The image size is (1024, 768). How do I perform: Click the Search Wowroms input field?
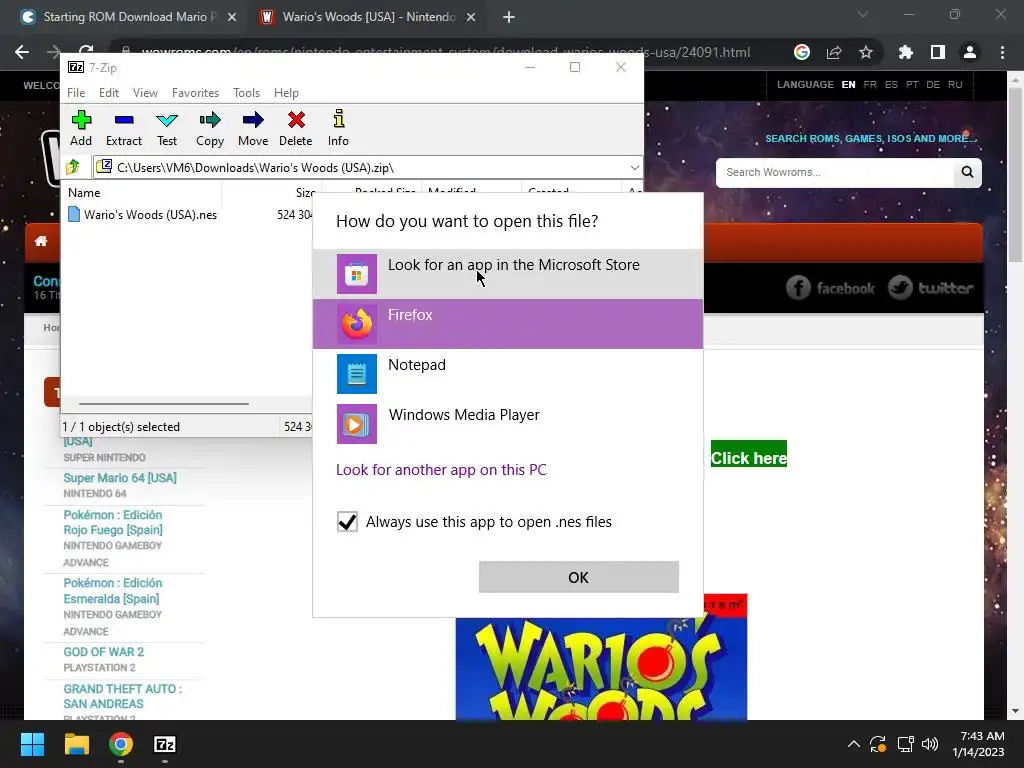(x=835, y=172)
